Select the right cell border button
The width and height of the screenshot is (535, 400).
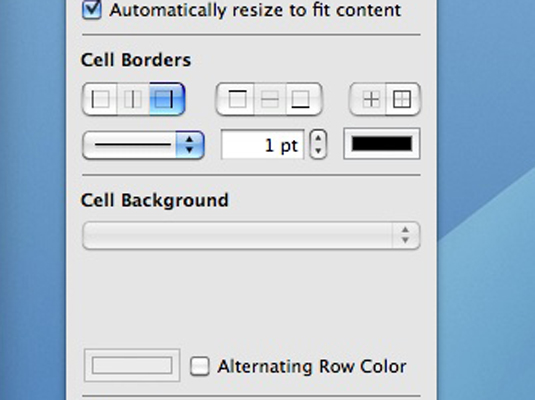167,99
